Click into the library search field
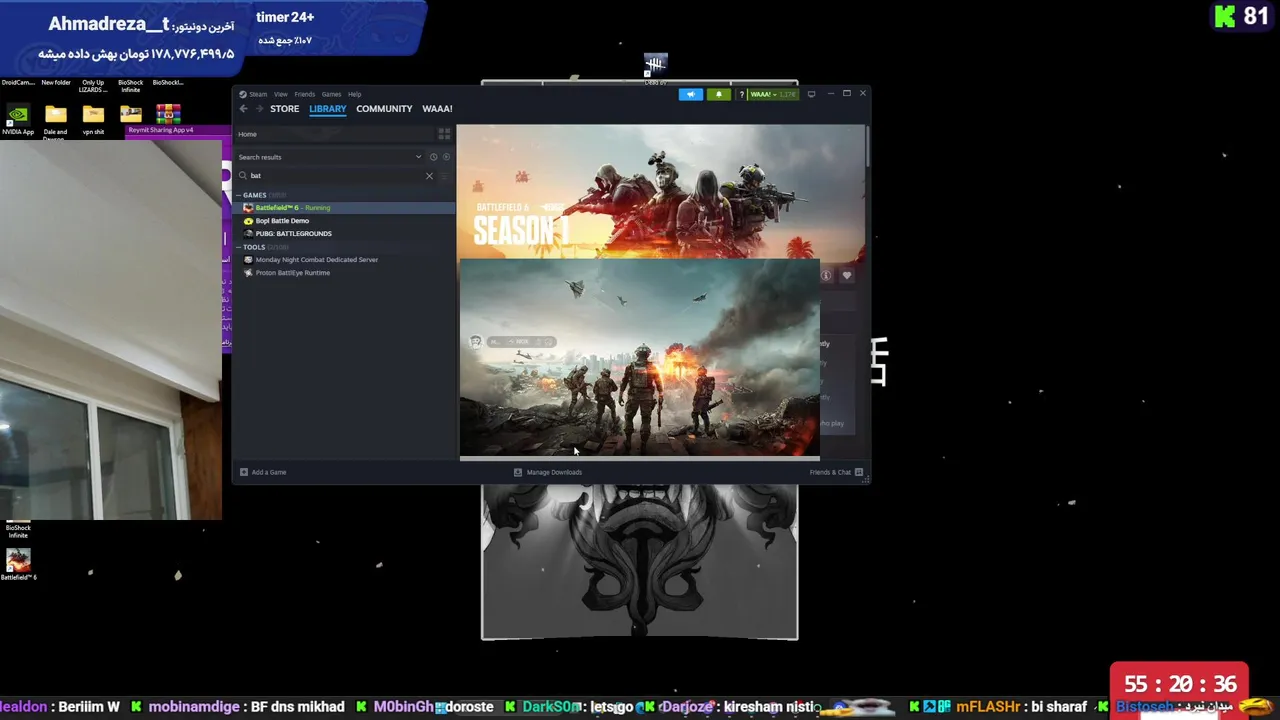This screenshot has width=1280, height=720. tap(336, 176)
